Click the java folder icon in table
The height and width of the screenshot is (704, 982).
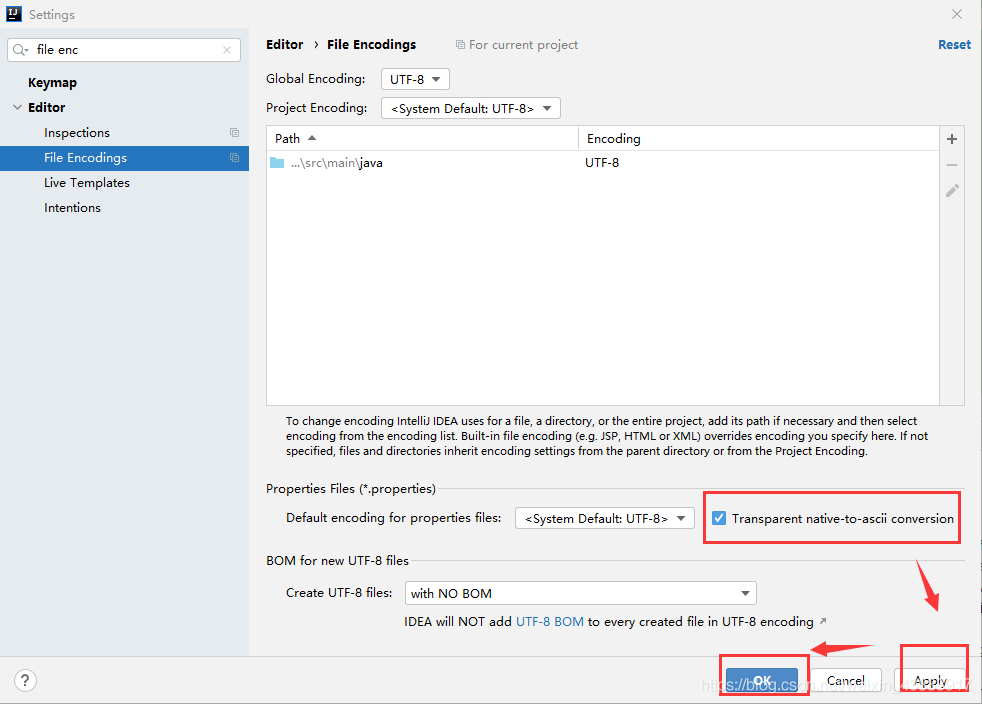click(x=277, y=163)
